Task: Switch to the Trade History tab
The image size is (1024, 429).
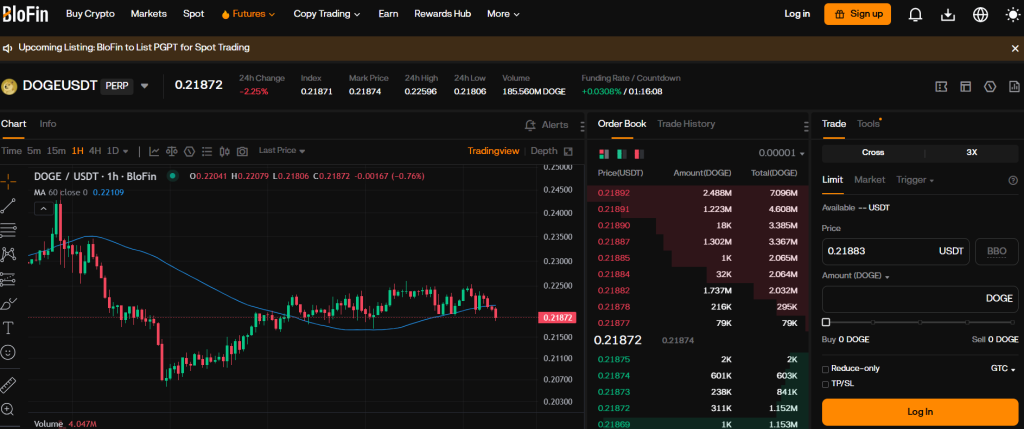Action: (686, 124)
